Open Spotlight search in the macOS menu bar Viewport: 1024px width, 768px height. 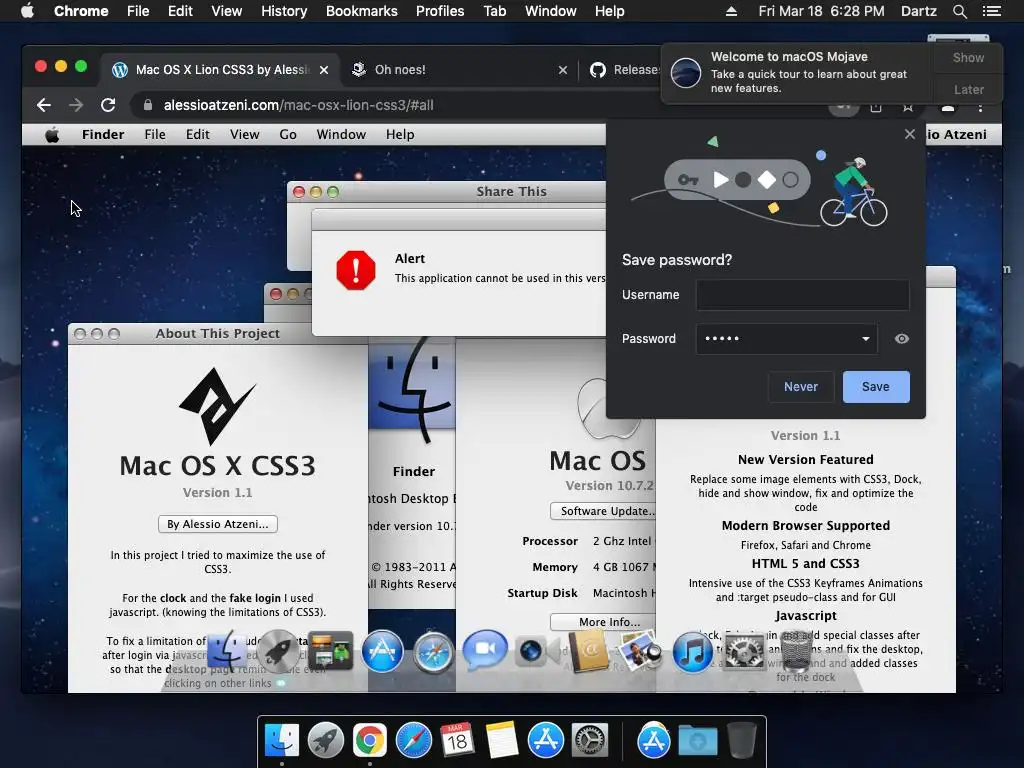click(959, 11)
